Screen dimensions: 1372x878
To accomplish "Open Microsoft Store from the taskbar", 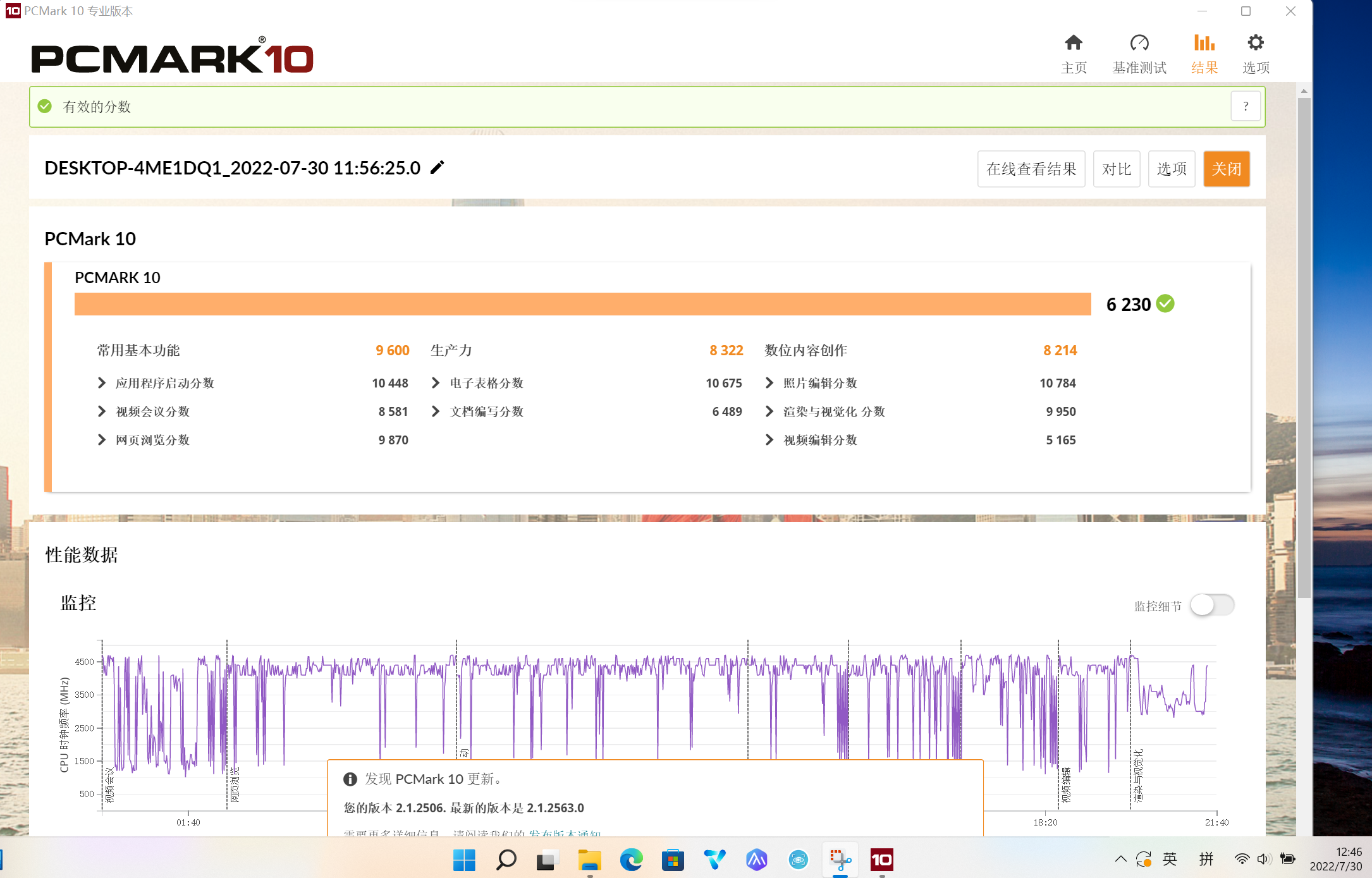I will (x=673, y=860).
